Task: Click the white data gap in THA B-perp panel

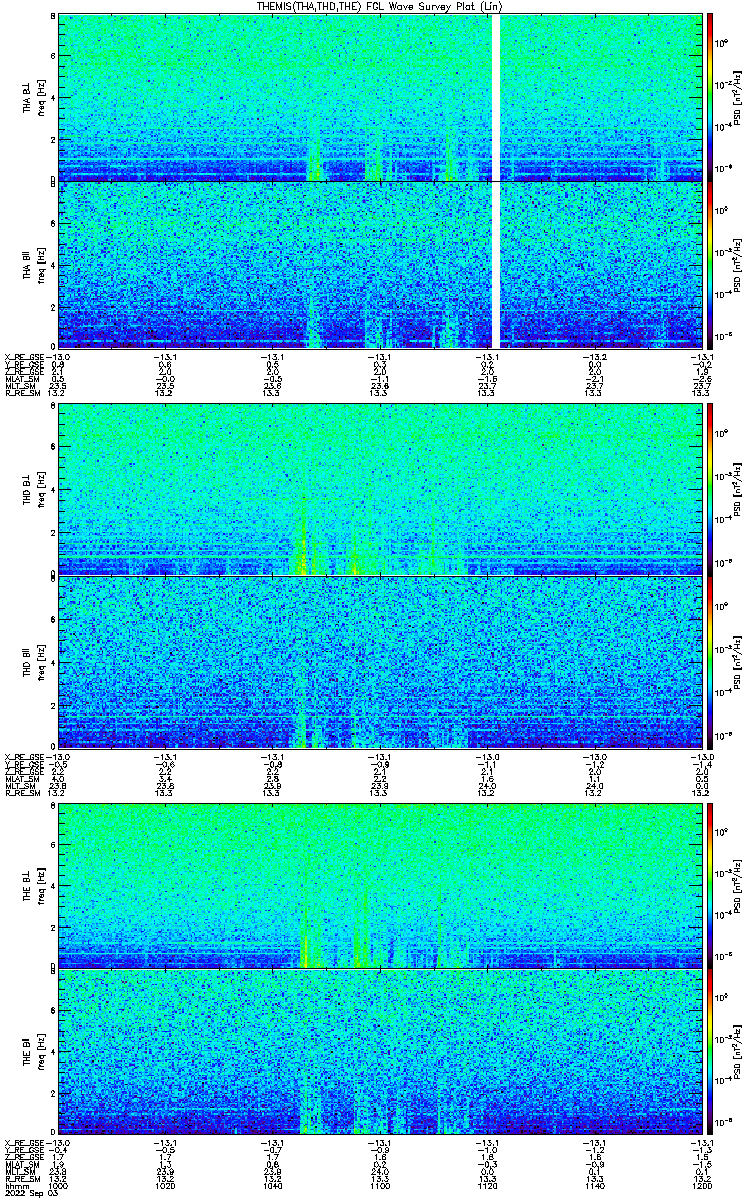Action: (x=496, y=97)
